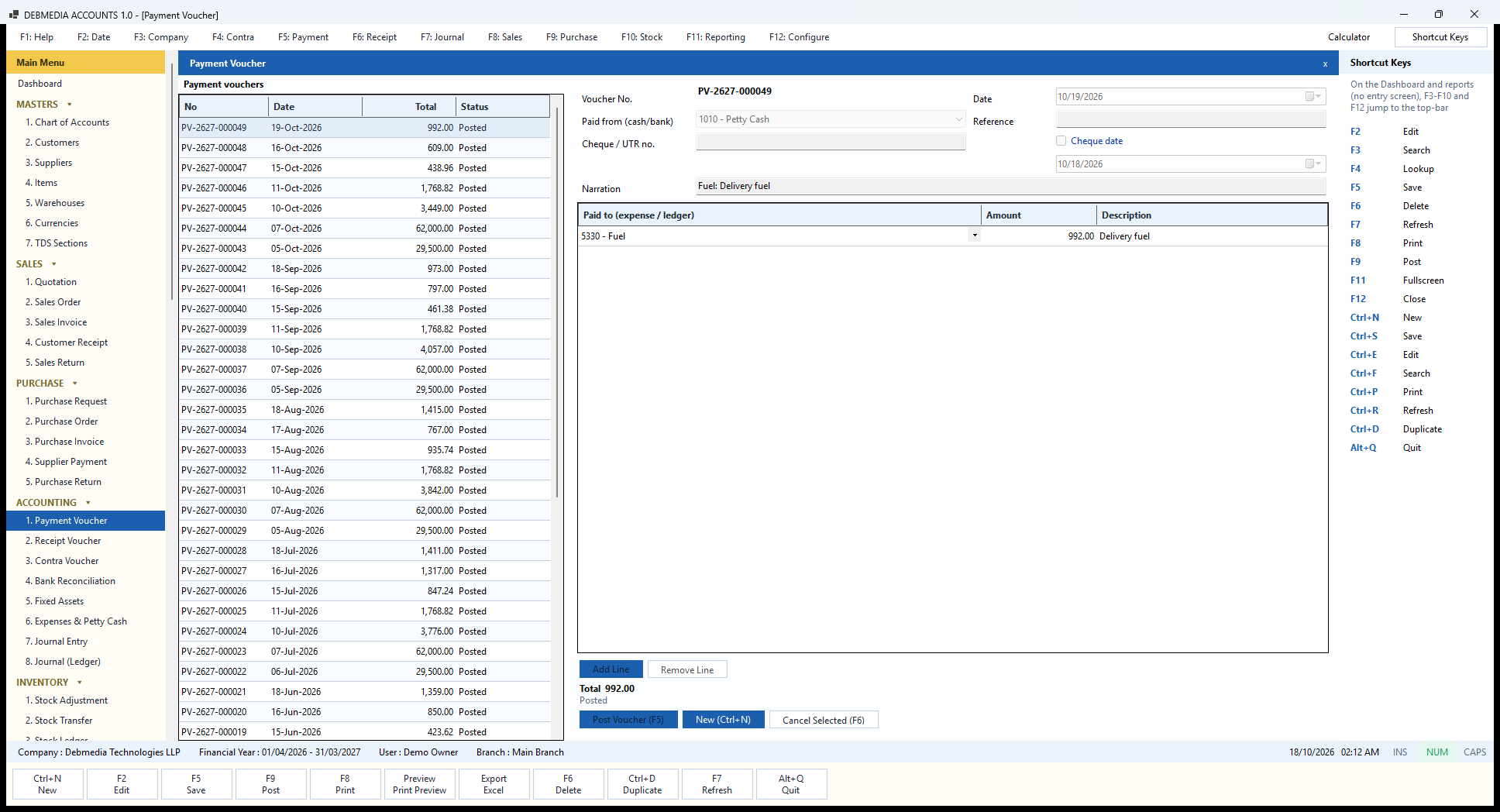Open Bank Reconciliation in Main Menu
The image size is (1500, 812).
point(71,581)
